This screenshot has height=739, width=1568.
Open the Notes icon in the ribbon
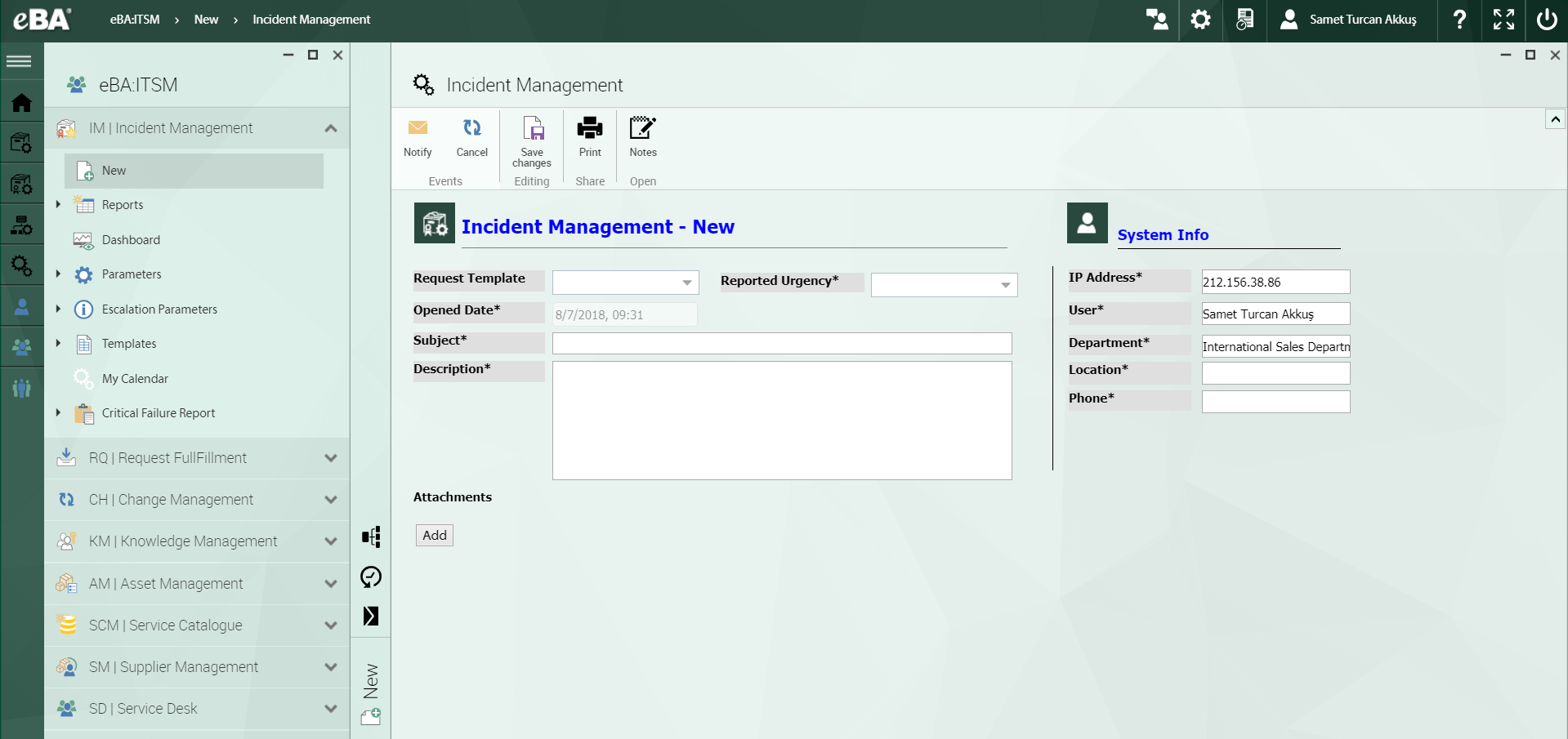pos(642,127)
